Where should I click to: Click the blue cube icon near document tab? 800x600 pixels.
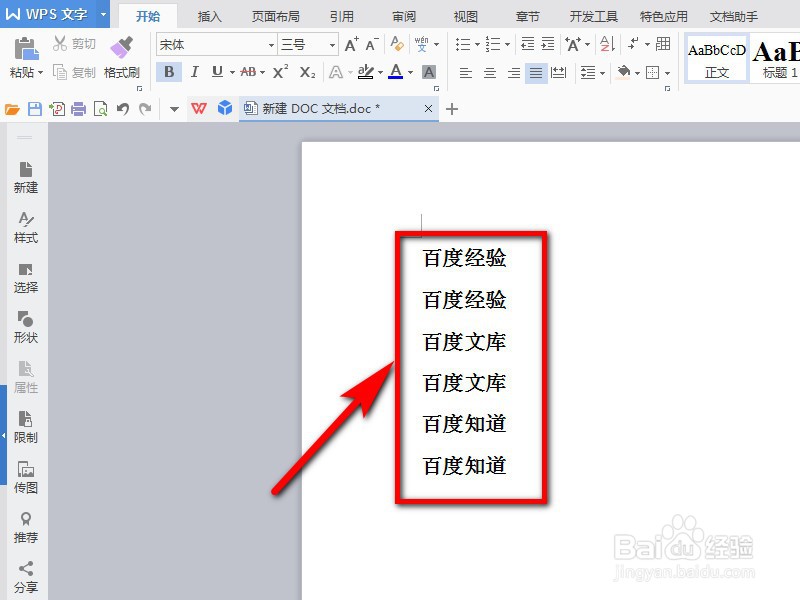click(x=224, y=108)
